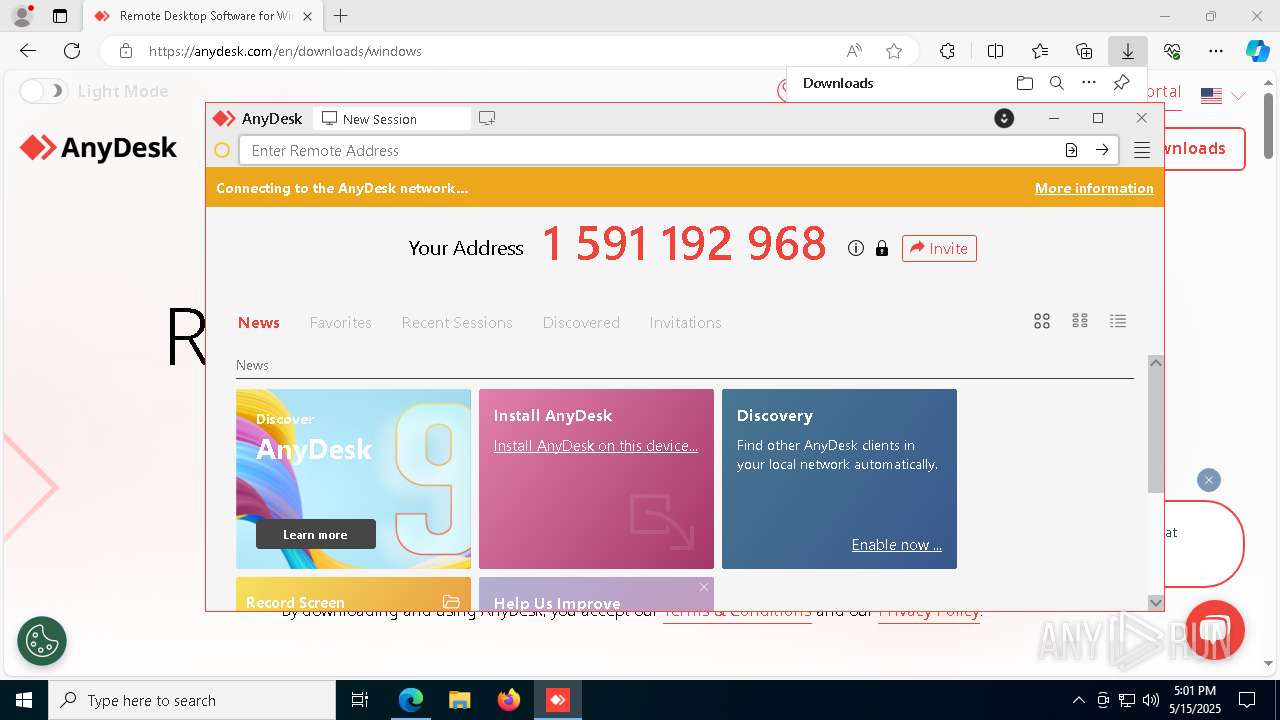1280x720 pixels.
Task: Open Downloads folder in Edge panel
Action: point(1024,83)
